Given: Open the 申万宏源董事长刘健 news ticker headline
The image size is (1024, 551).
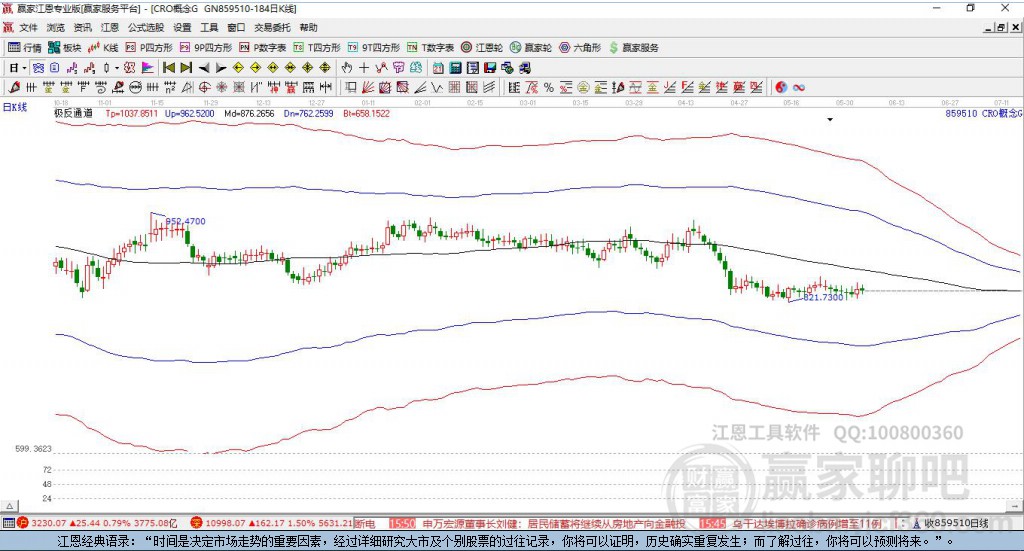Looking at the screenshot, I should pos(554,524).
